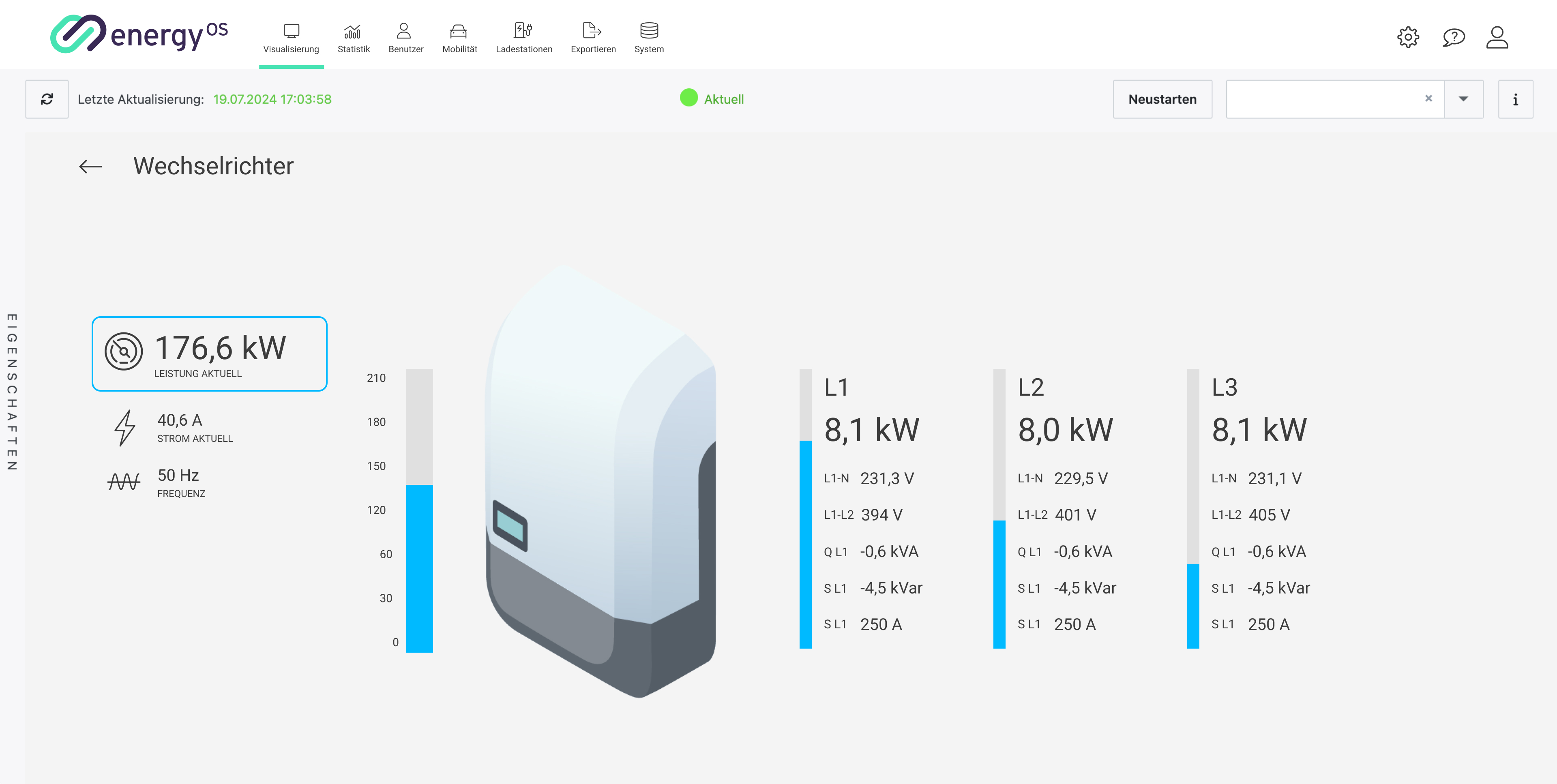Open settings gear icon

click(x=1408, y=37)
